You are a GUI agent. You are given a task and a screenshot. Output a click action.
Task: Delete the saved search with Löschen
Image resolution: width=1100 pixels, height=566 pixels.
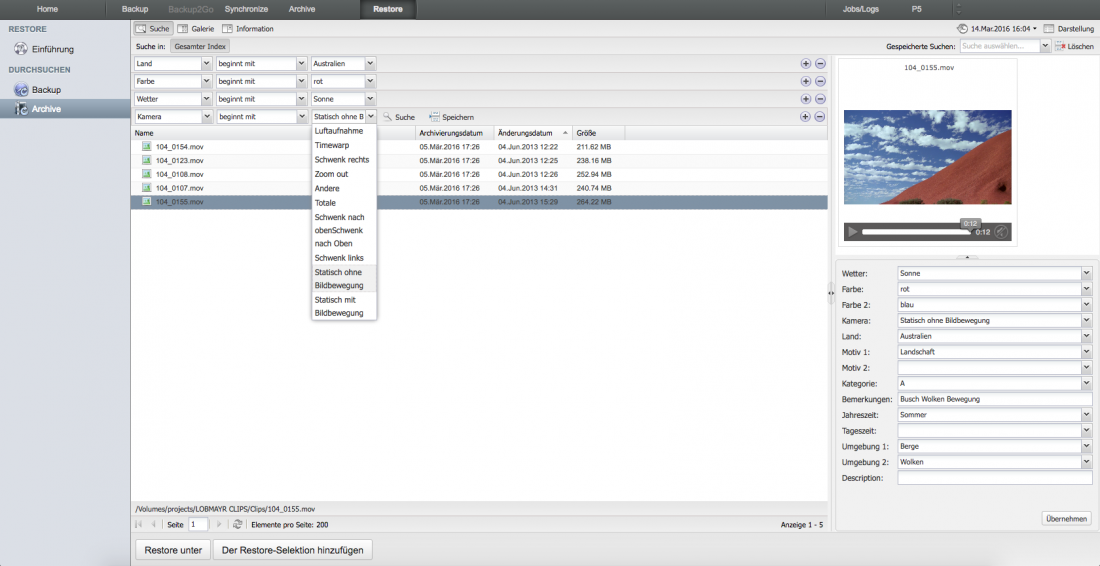click(1074, 46)
